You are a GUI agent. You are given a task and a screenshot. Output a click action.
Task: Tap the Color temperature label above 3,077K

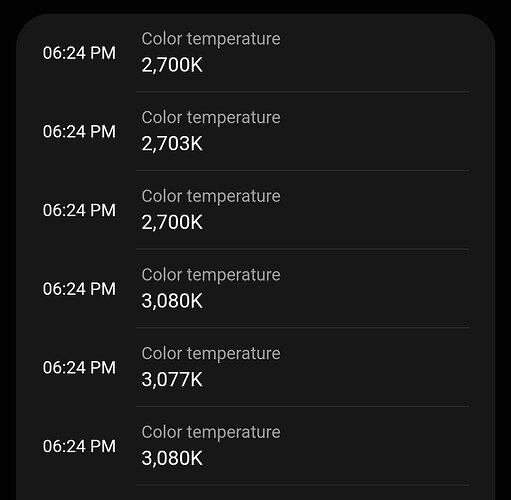211,354
